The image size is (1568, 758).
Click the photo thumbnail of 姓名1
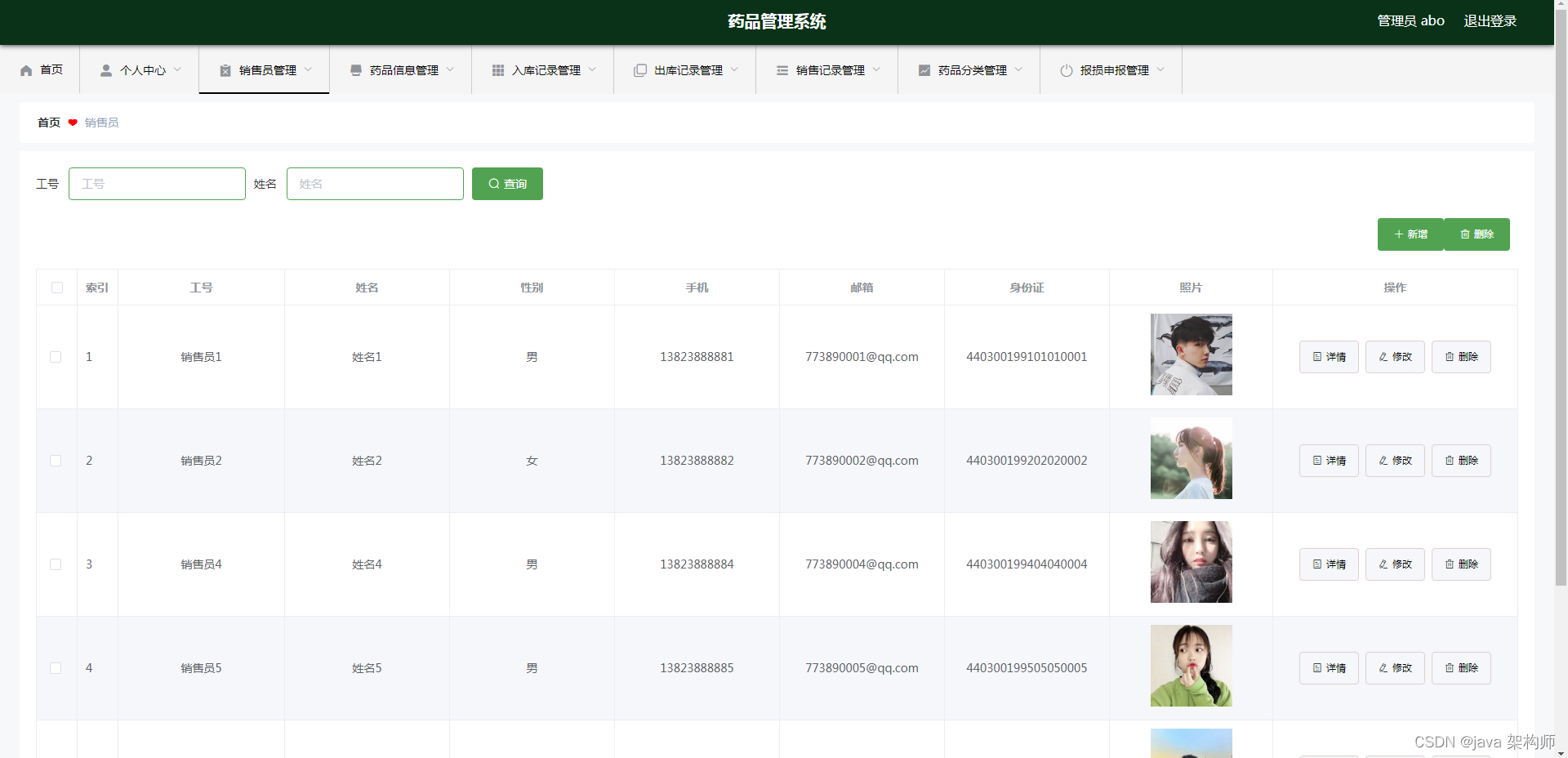[1191, 354]
